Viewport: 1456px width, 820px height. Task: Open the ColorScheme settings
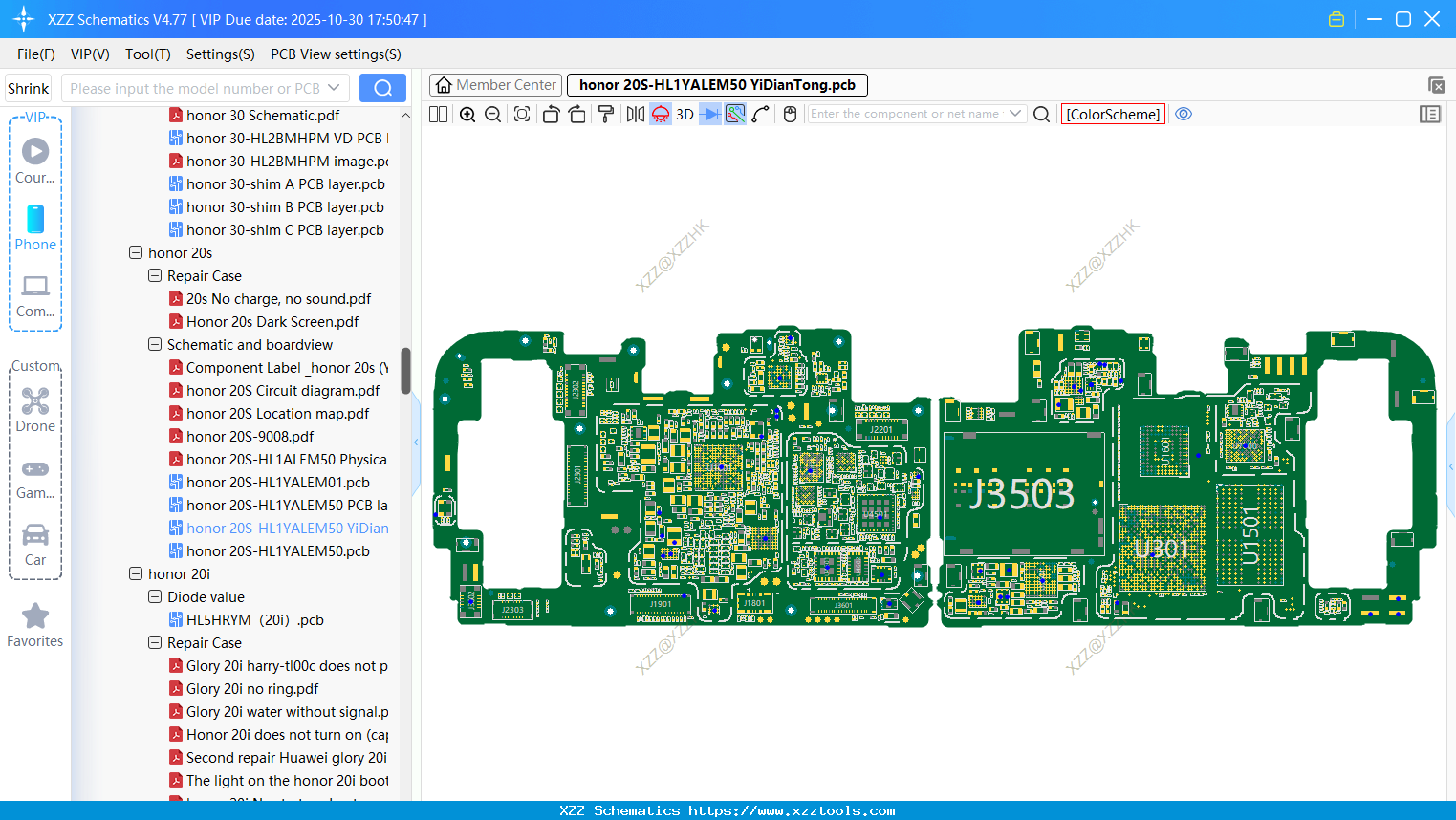(x=1113, y=114)
